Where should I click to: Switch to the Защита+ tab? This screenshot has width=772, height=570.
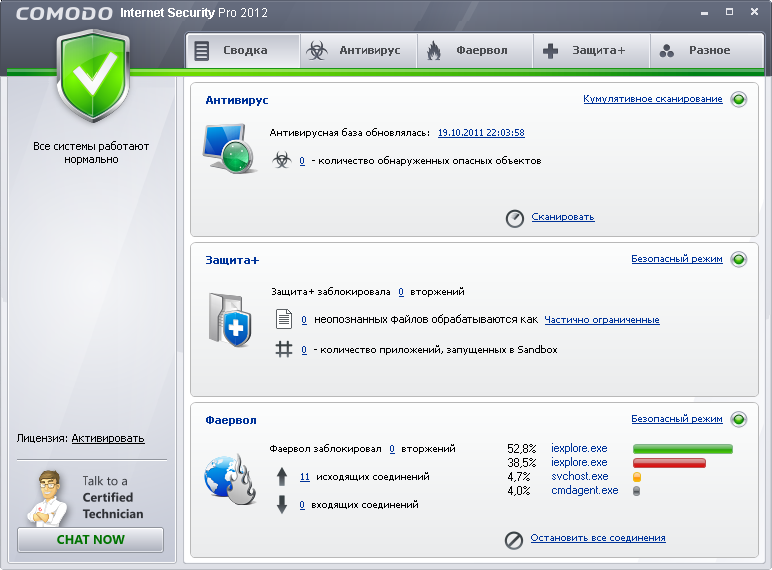[x=592, y=50]
